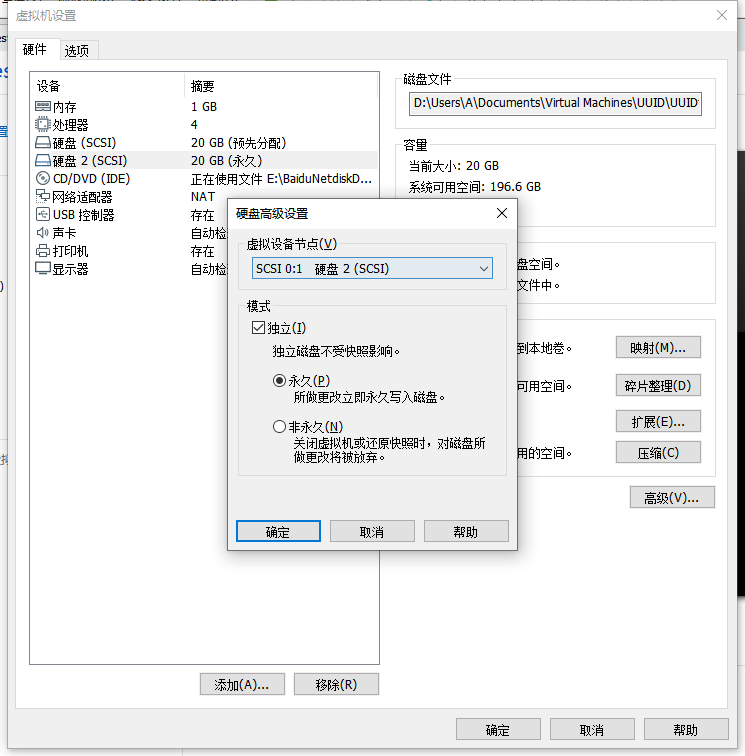Switch to the 硬件 tab
Image resolution: width=745 pixels, height=756 pixels.
[x=35, y=49]
